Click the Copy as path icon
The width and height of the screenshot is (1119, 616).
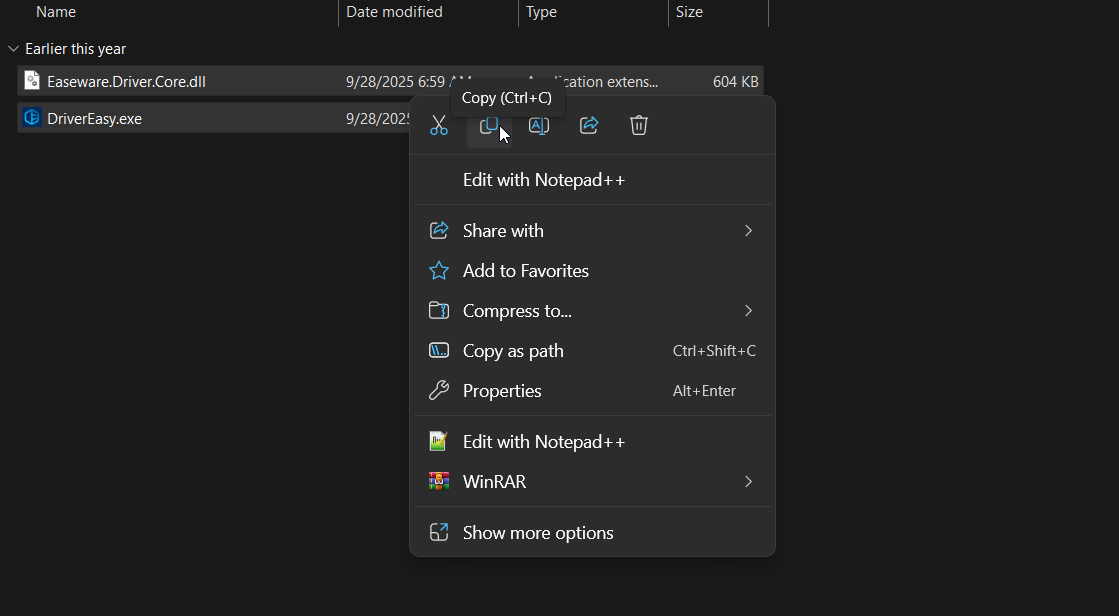[439, 350]
